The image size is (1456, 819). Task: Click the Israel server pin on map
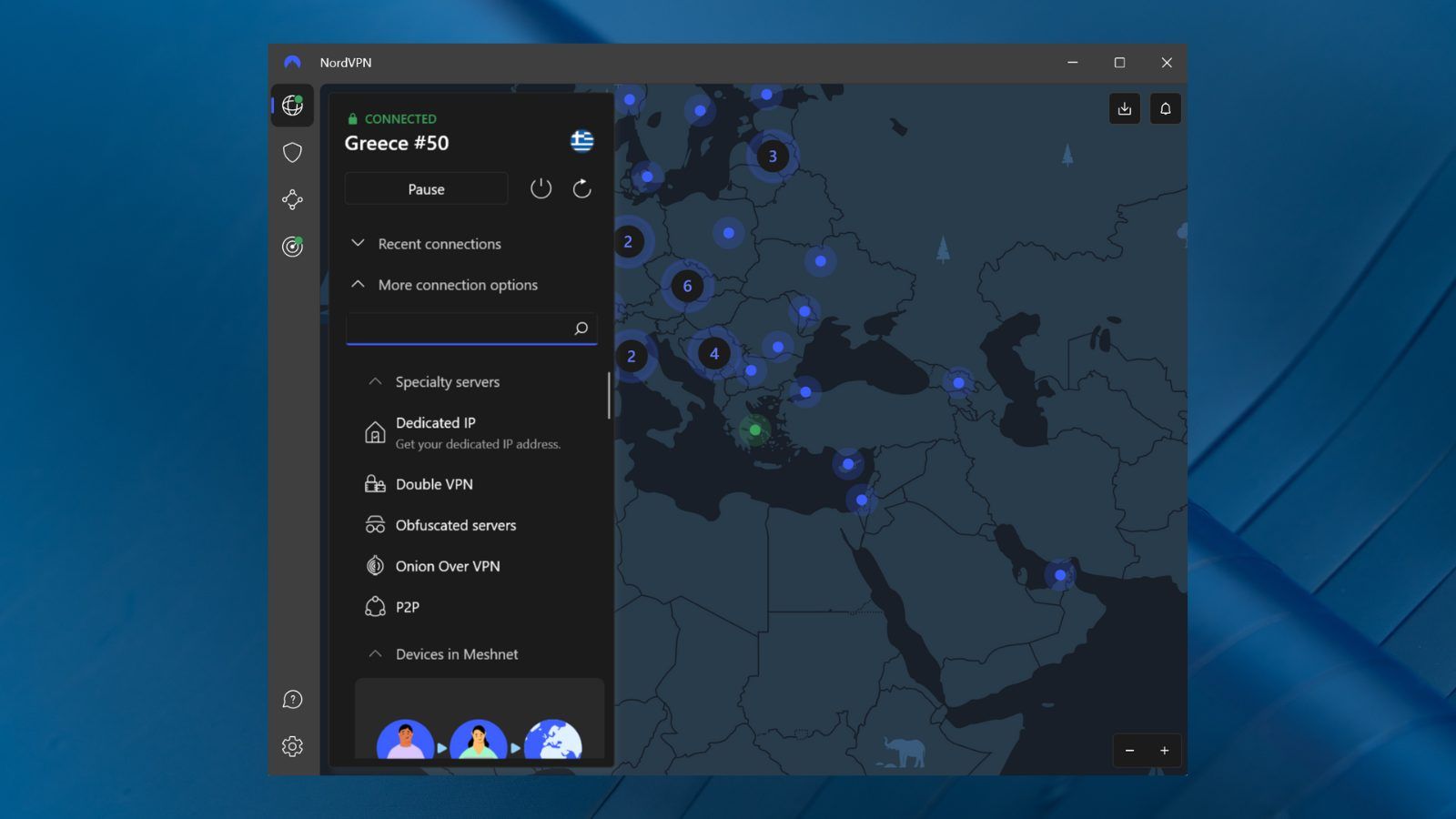click(862, 500)
